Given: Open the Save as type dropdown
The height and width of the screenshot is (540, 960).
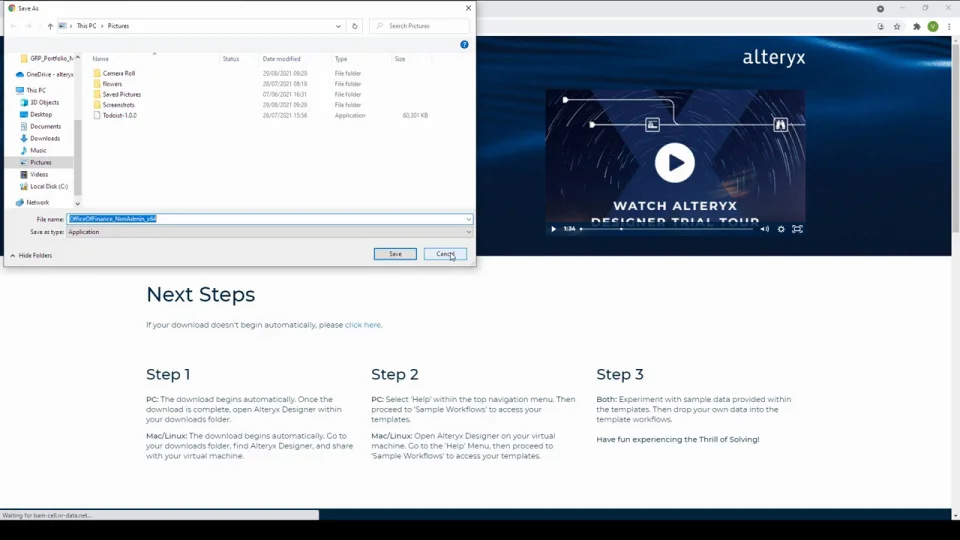Looking at the screenshot, I should [269, 232].
